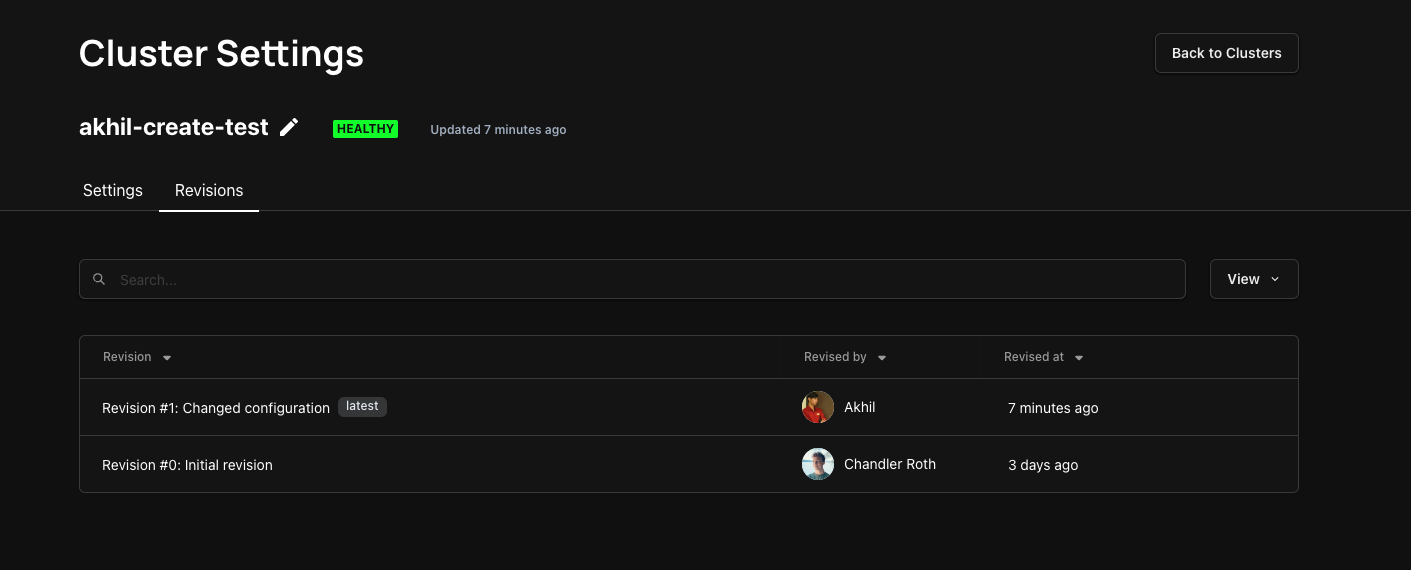
Task: Open the View dropdown
Action: point(1254,279)
